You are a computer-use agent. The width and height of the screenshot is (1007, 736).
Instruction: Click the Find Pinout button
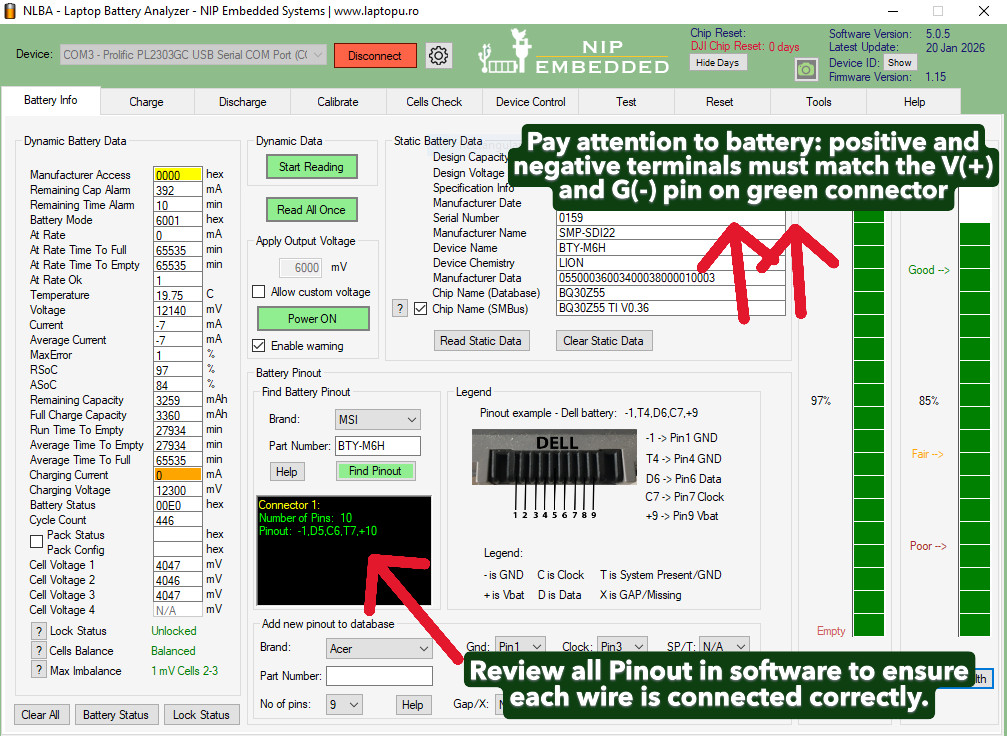coord(375,471)
